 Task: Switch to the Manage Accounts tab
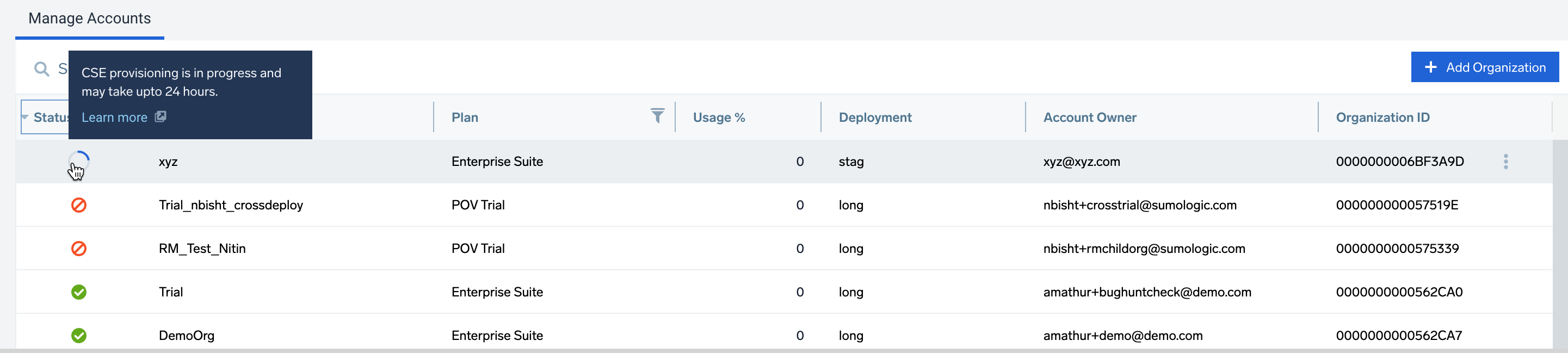[x=89, y=19]
